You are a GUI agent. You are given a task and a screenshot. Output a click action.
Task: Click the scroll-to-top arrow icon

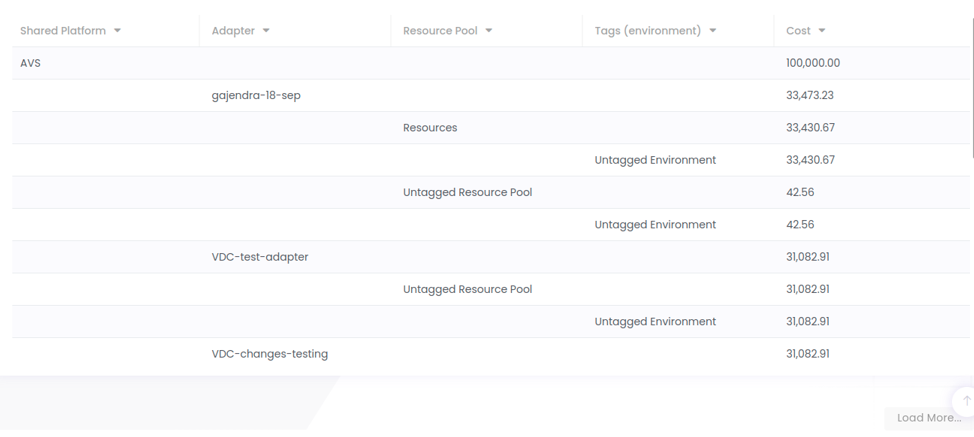click(966, 400)
